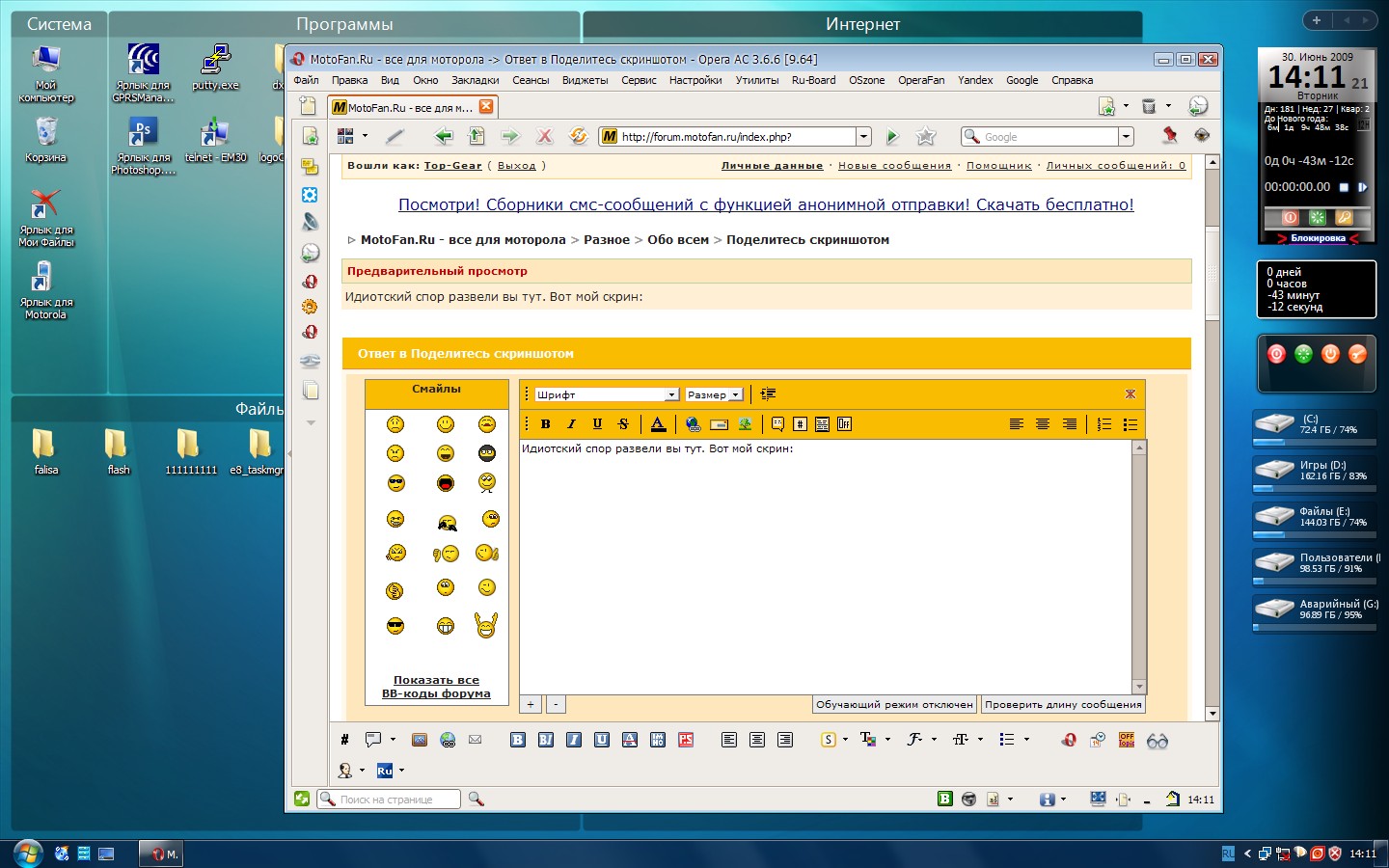The width and height of the screenshot is (1389, 868).
Task: Open the Личные данные link
Action: point(772,166)
